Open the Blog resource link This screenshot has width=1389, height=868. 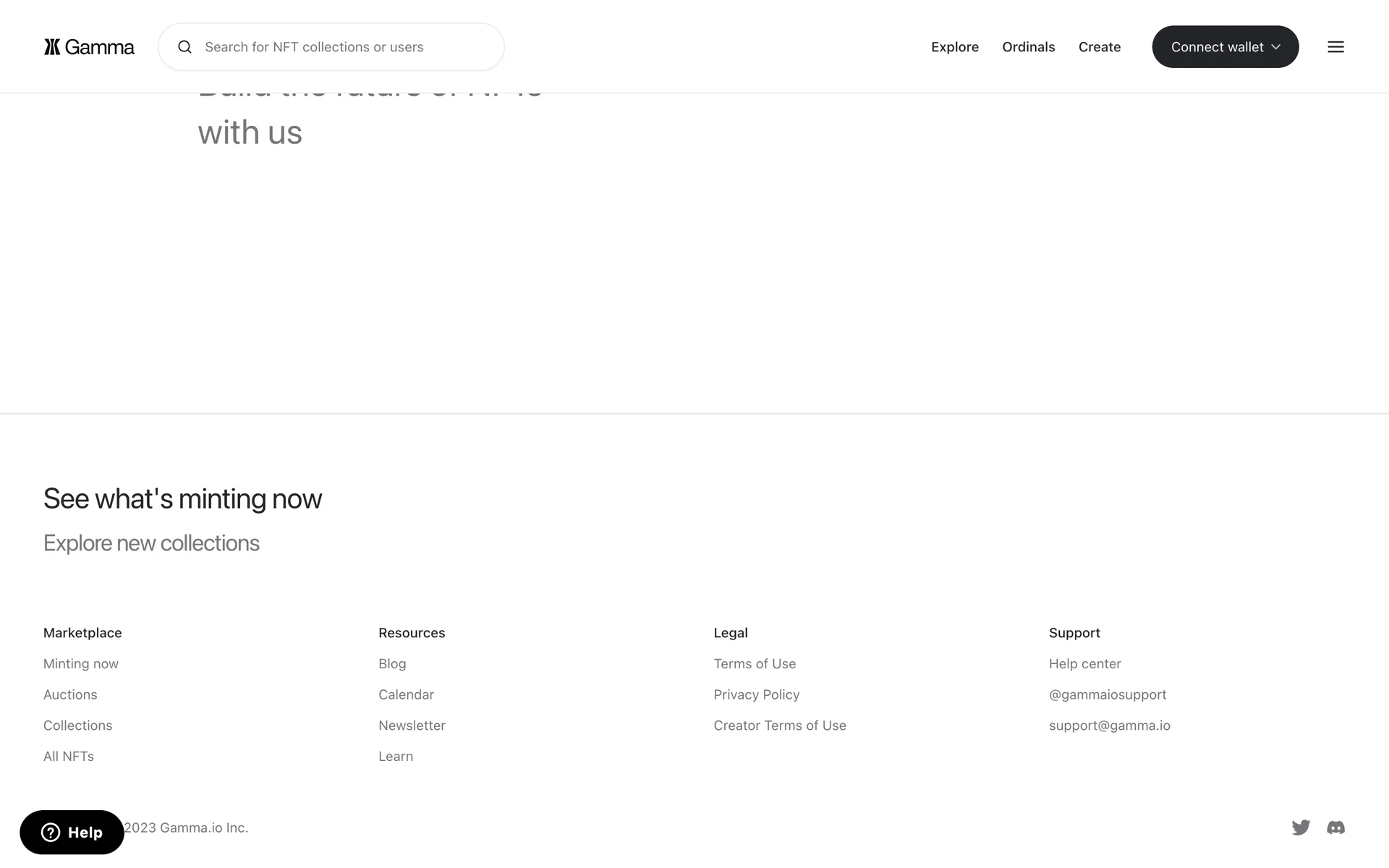[392, 664]
